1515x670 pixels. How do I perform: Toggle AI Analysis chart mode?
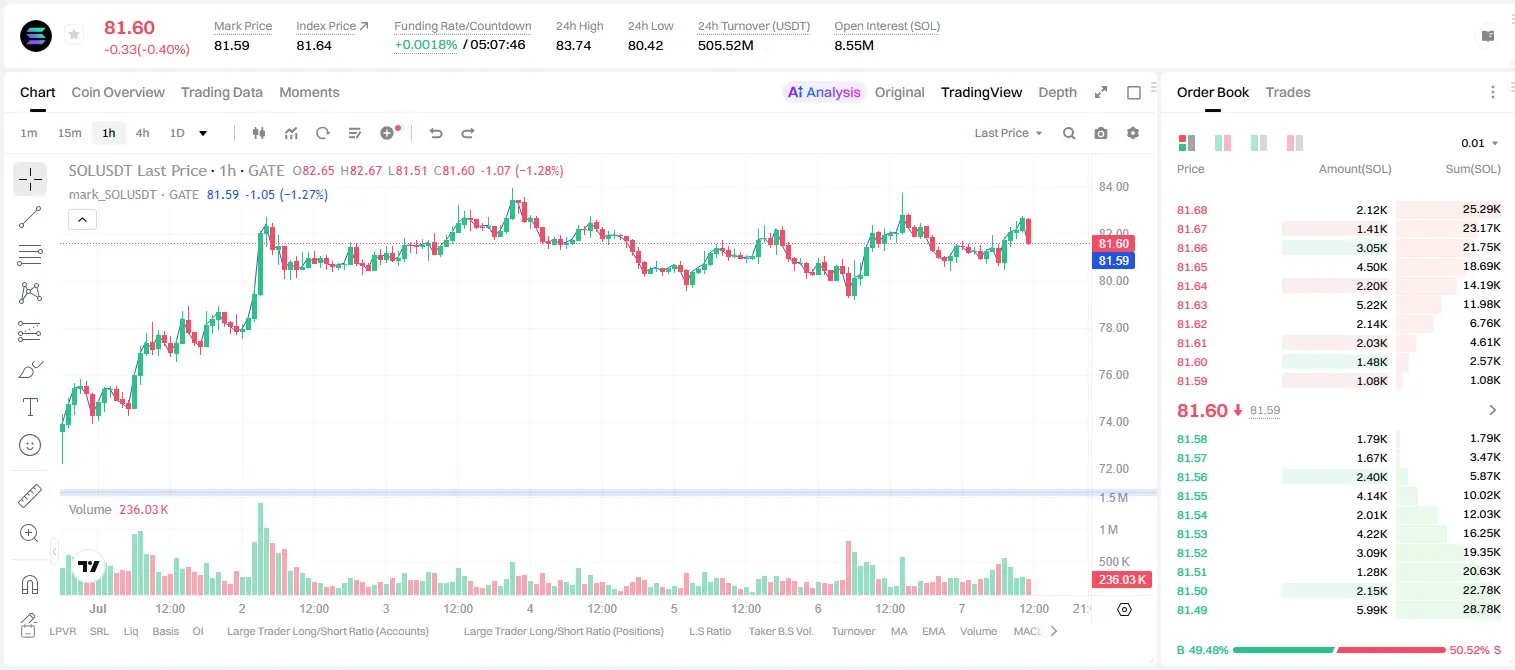(x=824, y=92)
